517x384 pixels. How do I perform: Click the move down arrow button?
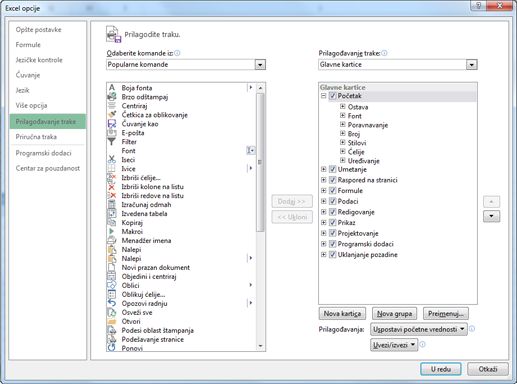pyautogui.click(x=491, y=216)
